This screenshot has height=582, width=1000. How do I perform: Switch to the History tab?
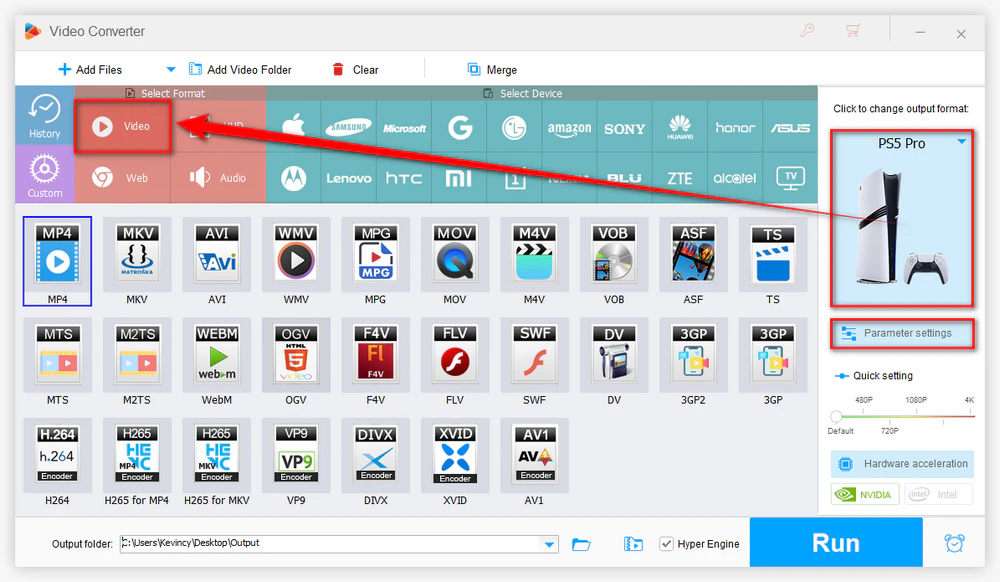click(45, 115)
